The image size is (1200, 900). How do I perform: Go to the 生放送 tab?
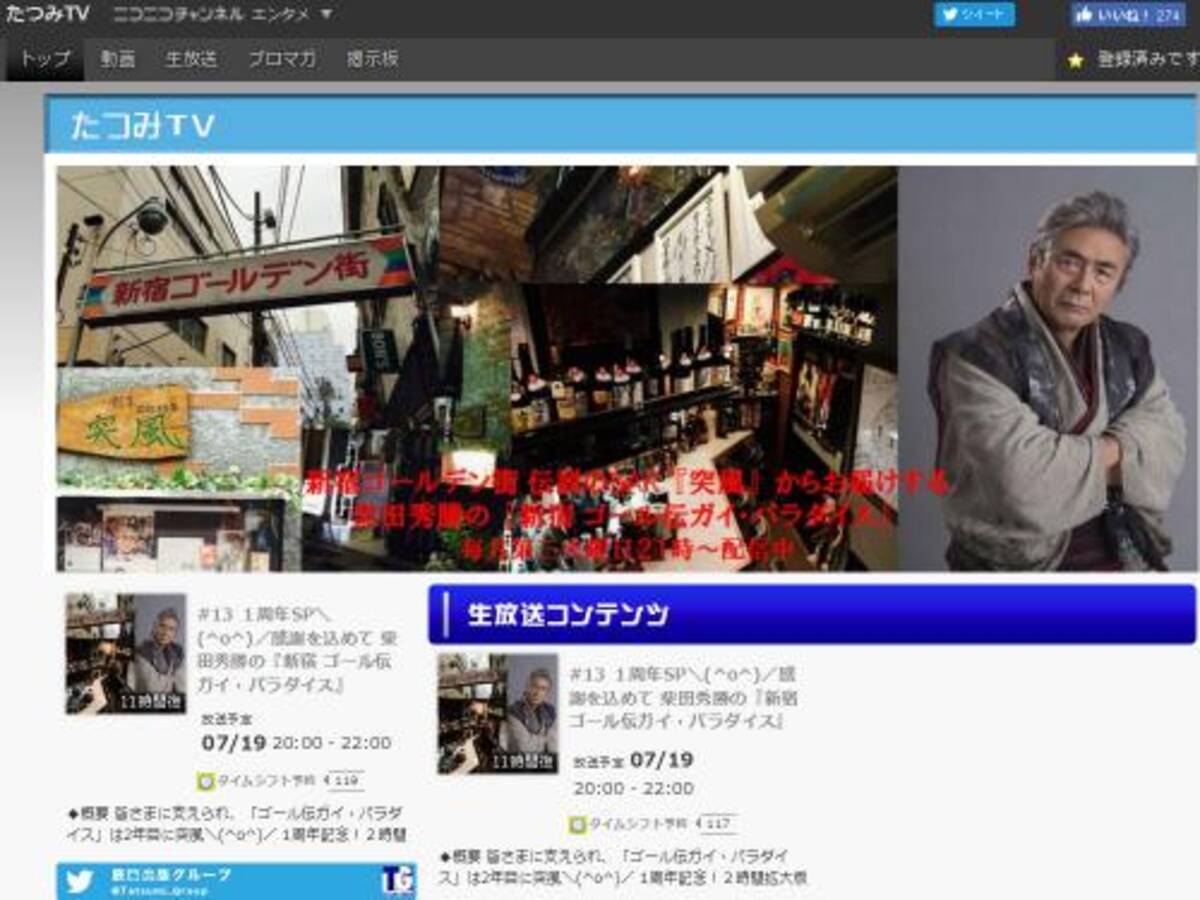coord(190,59)
